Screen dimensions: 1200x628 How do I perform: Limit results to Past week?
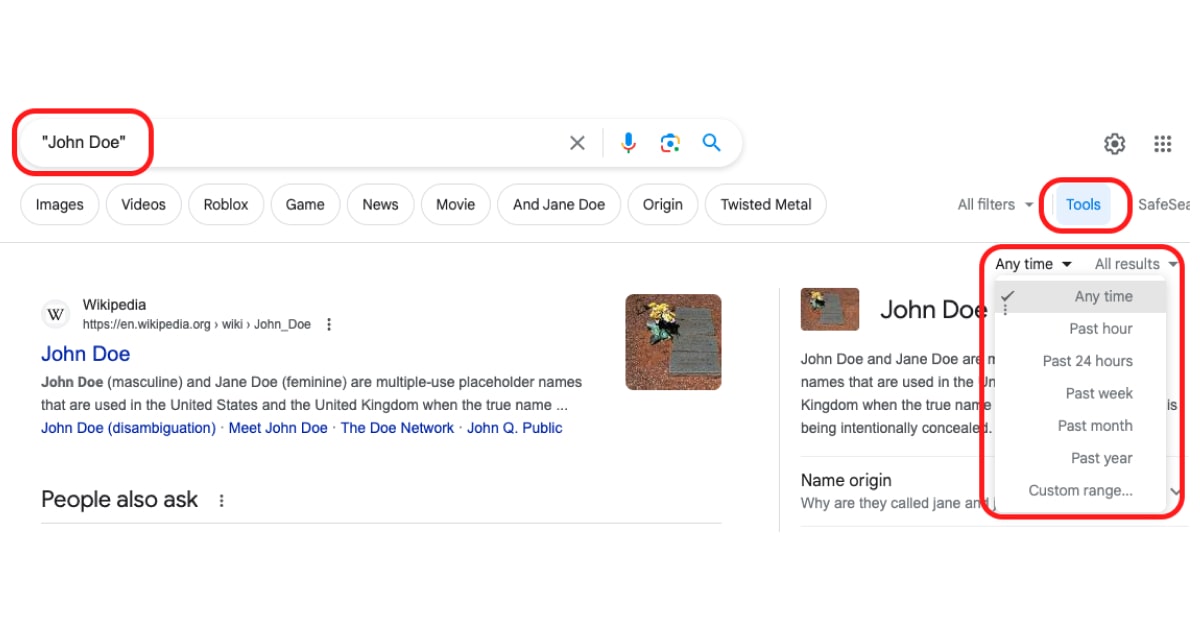(1081, 393)
